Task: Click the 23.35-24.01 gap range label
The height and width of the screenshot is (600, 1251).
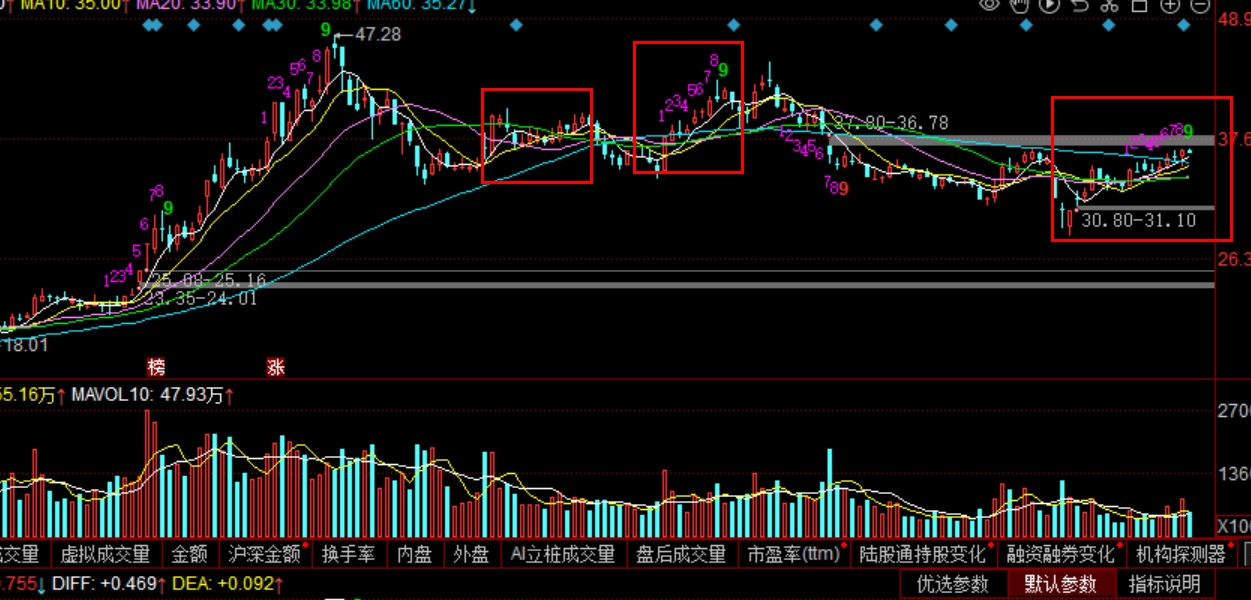Action: coord(200,297)
